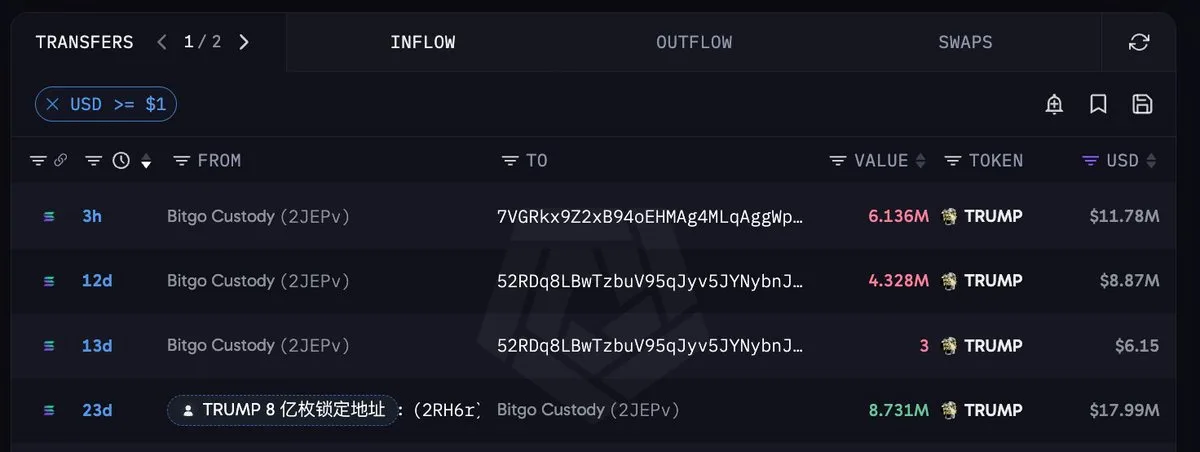
Task: Click the clock time column icon
Action: [121, 160]
